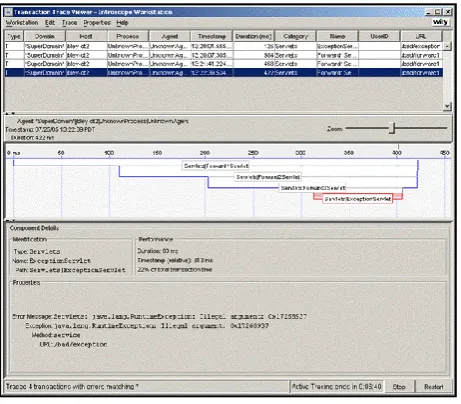461x404 pixels.
Task: Open the Workstation menu
Action: pos(22,23)
